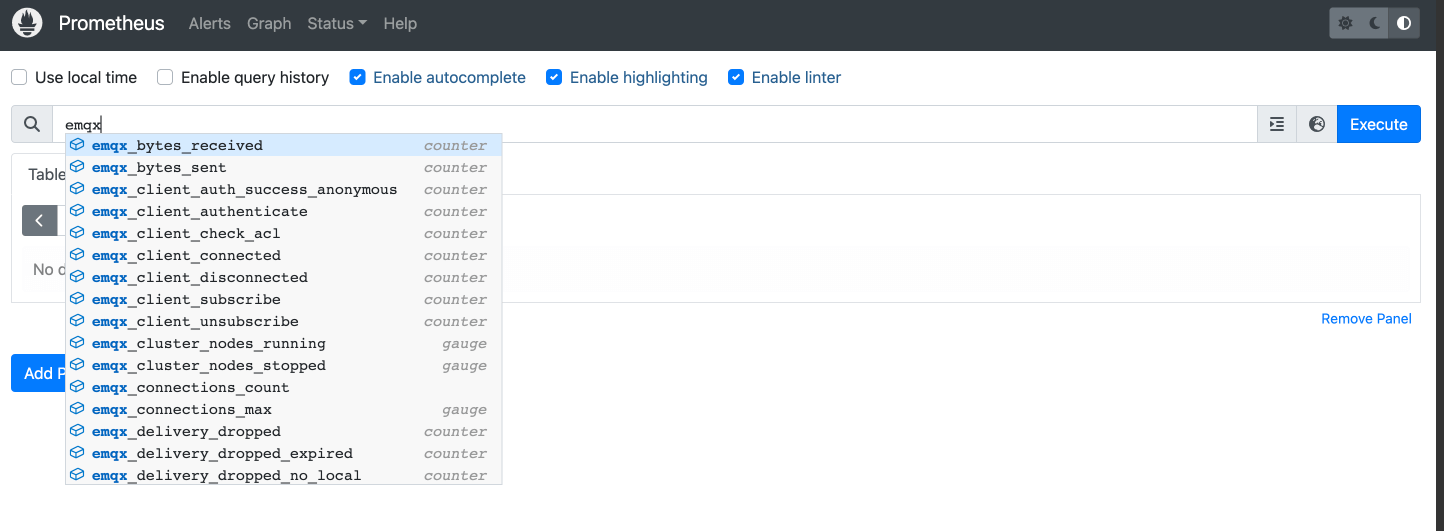Enable the Use local time checkbox
Screen dimensions: 1444x531
(x=19, y=77)
